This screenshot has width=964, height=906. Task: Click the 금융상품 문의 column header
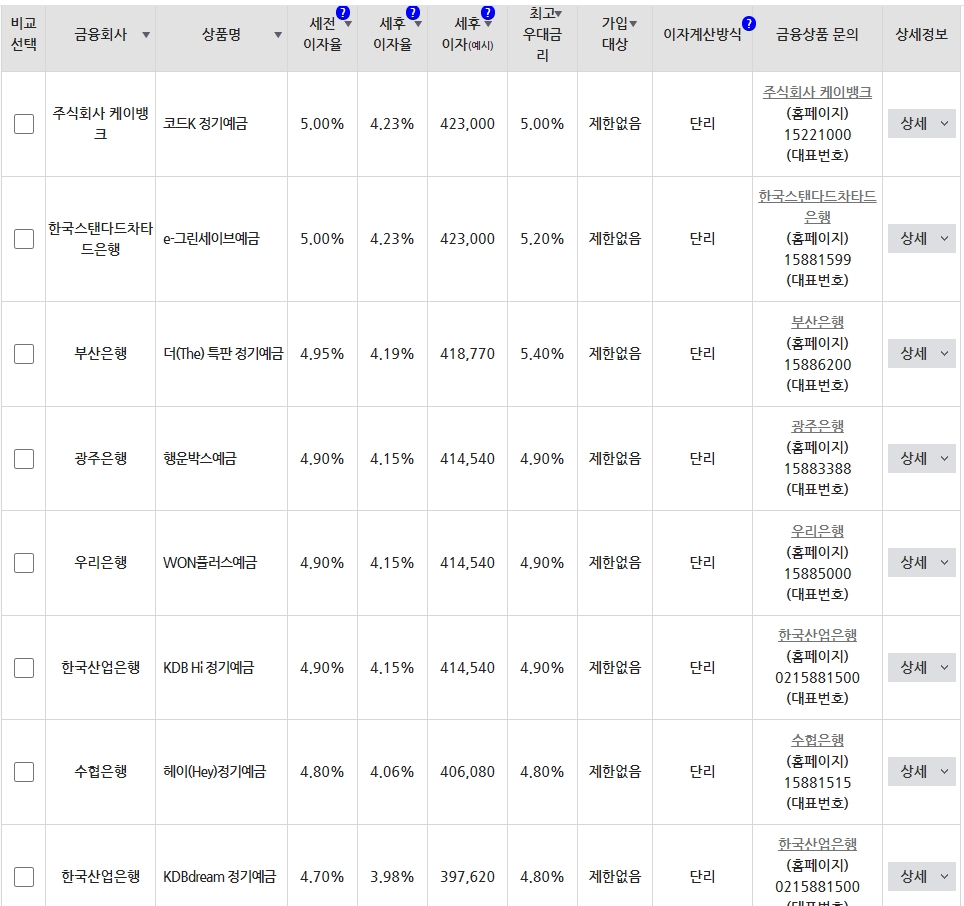coord(817,34)
